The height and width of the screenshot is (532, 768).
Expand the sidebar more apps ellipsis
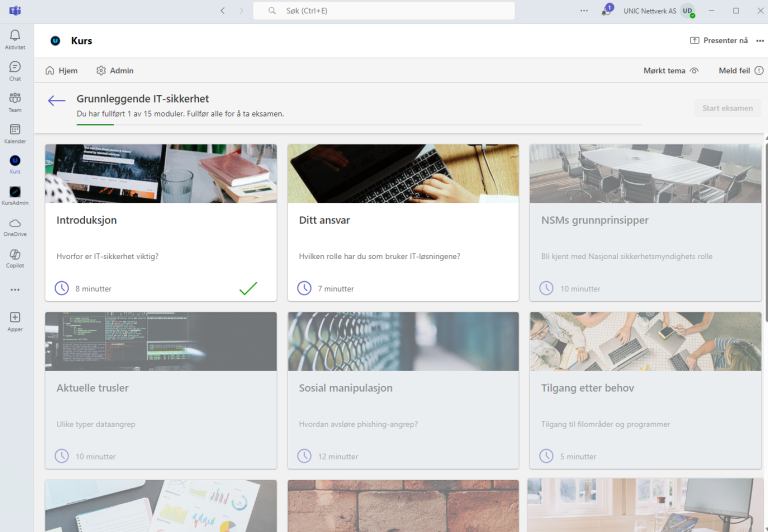(x=15, y=289)
